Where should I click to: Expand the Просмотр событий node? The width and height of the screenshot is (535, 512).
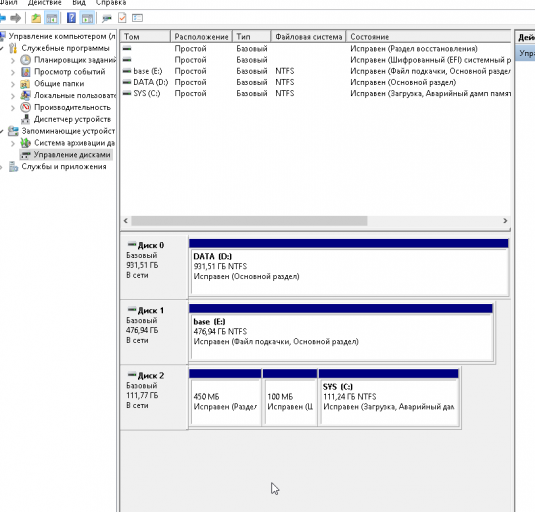click(13, 72)
